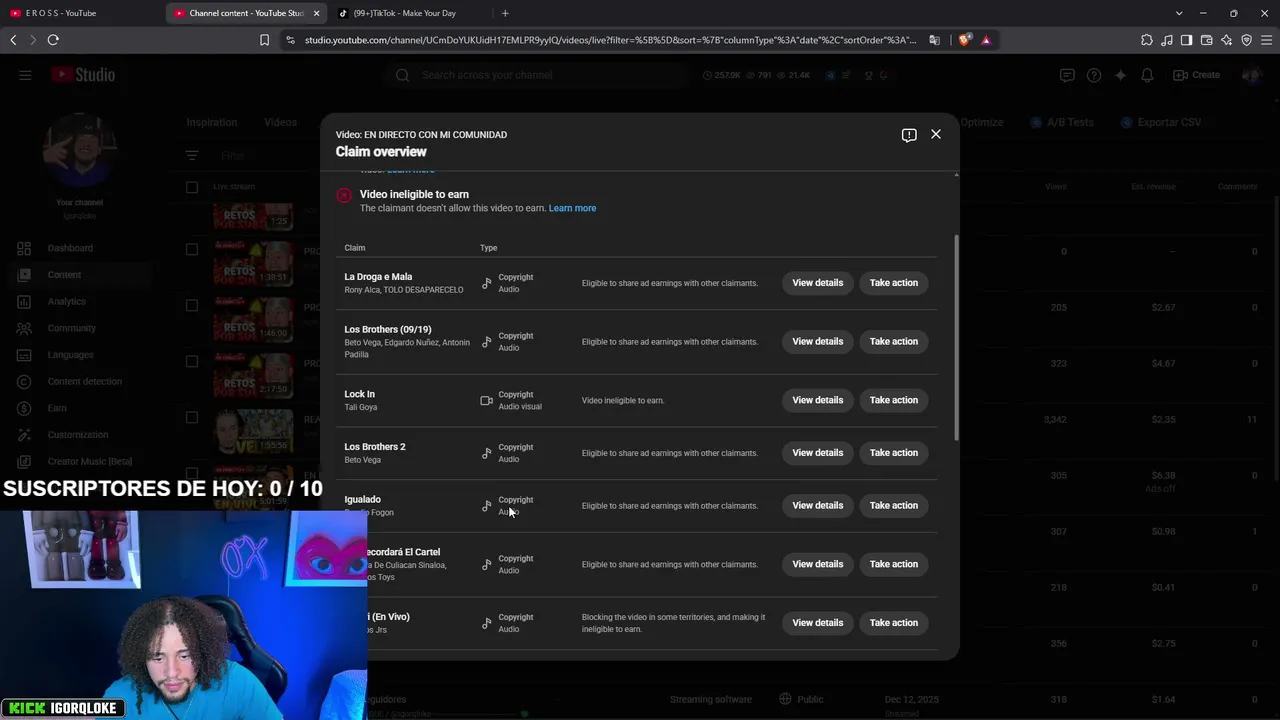Image resolution: width=1280 pixels, height=720 pixels.
Task: Open the Leo AI sparkle icon in toolbar
Action: pos(1227,40)
